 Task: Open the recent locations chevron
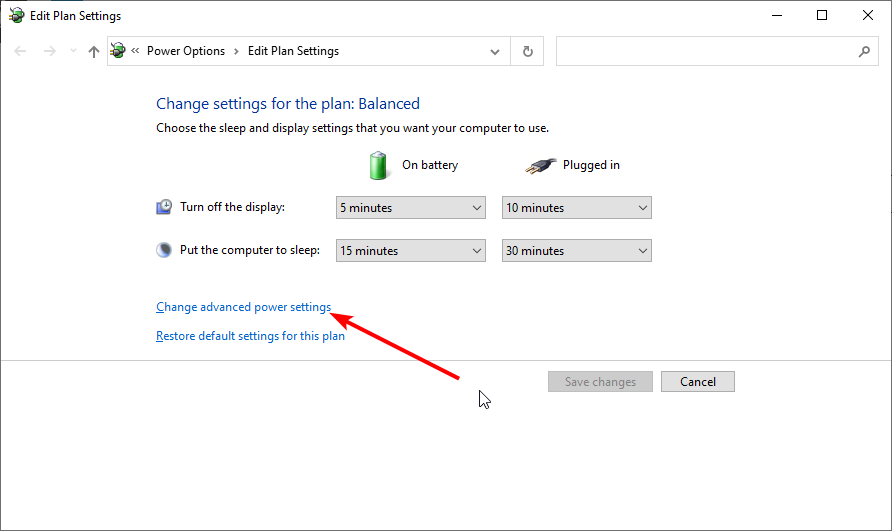coord(73,51)
